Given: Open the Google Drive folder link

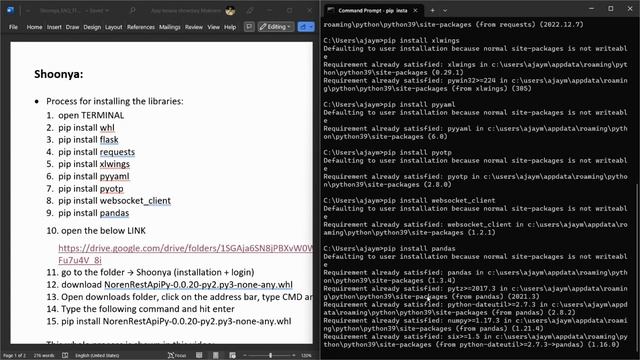Looking at the screenshot, I should (x=185, y=248).
